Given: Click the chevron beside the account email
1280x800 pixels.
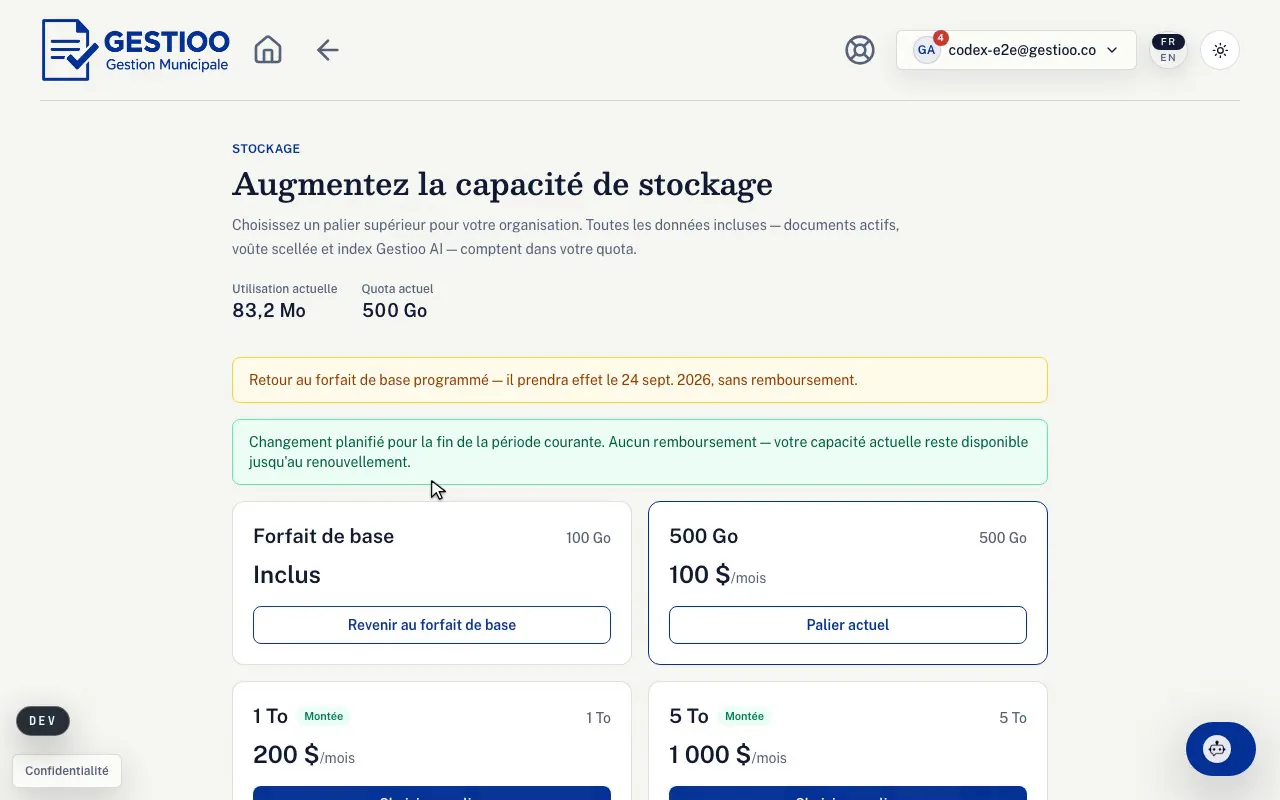Looking at the screenshot, I should pyautogui.click(x=1112, y=50).
